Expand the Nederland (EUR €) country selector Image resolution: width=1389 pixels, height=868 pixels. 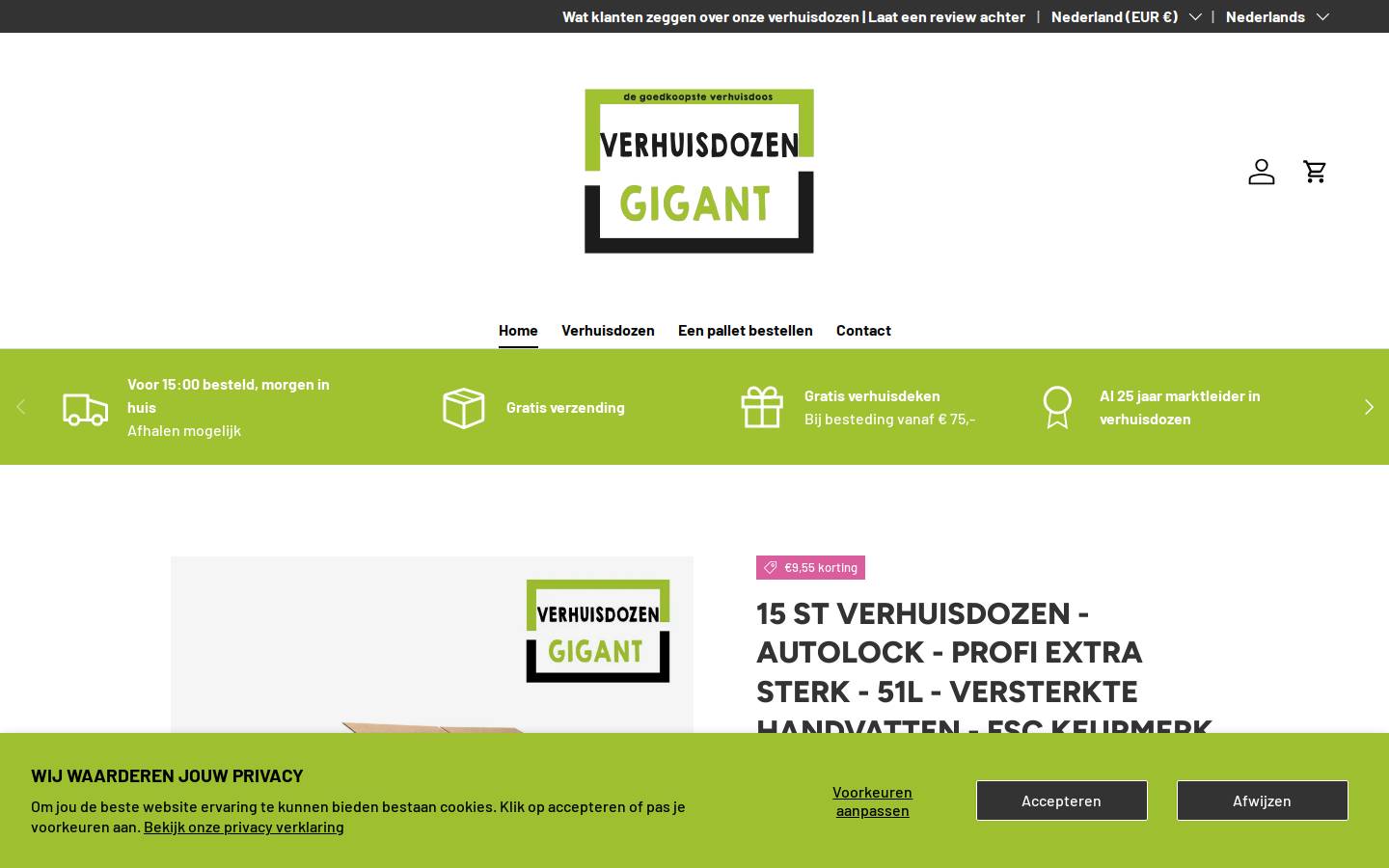pos(1126,16)
